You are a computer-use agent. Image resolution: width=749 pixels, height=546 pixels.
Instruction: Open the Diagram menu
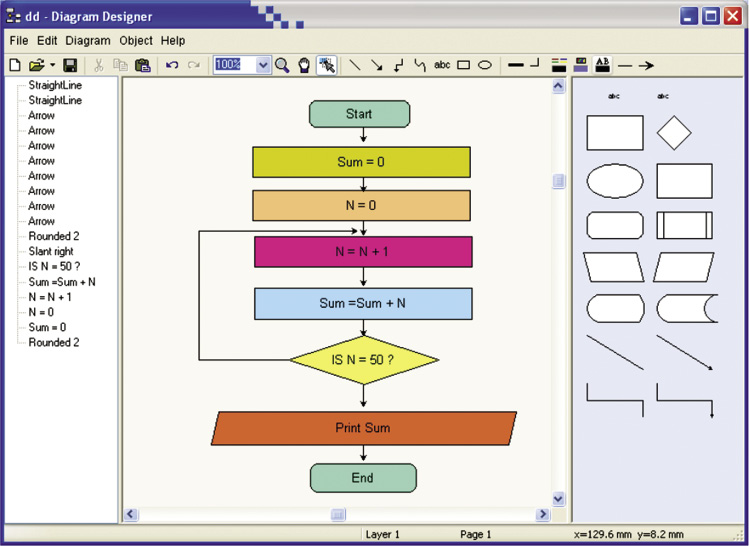tap(88, 41)
